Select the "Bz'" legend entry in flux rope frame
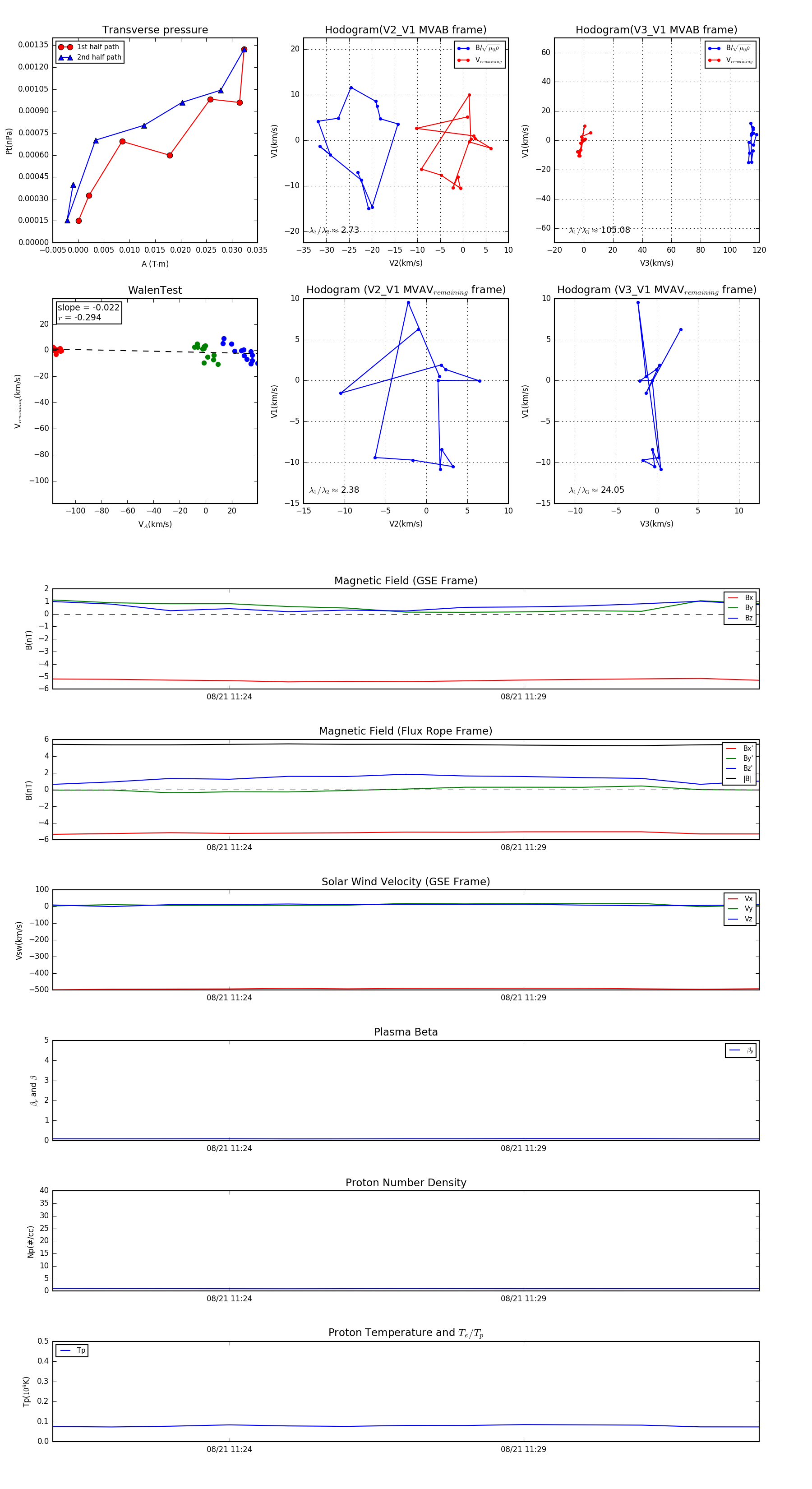The width and height of the screenshot is (812, 1489). [739, 768]
